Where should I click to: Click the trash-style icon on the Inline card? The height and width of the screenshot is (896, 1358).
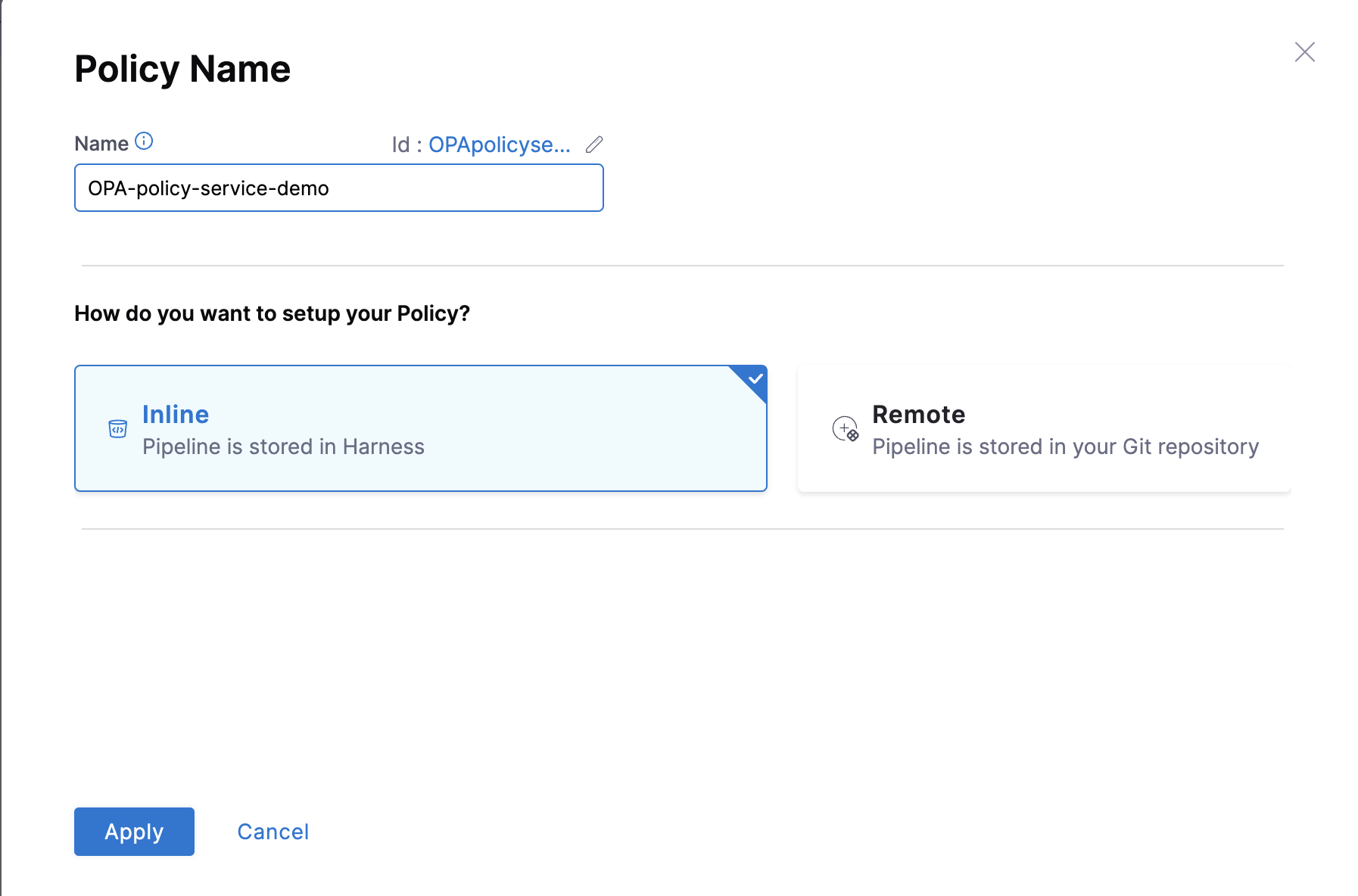coord(118,429)
